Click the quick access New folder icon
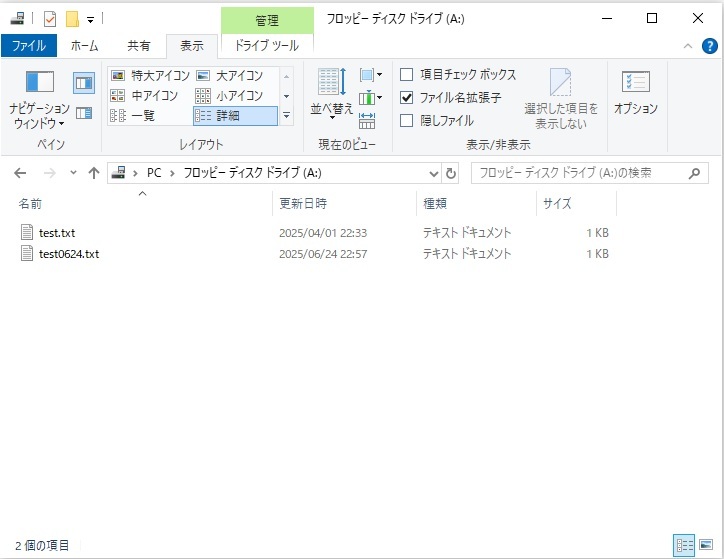The image size is (724, 559). 72,19
